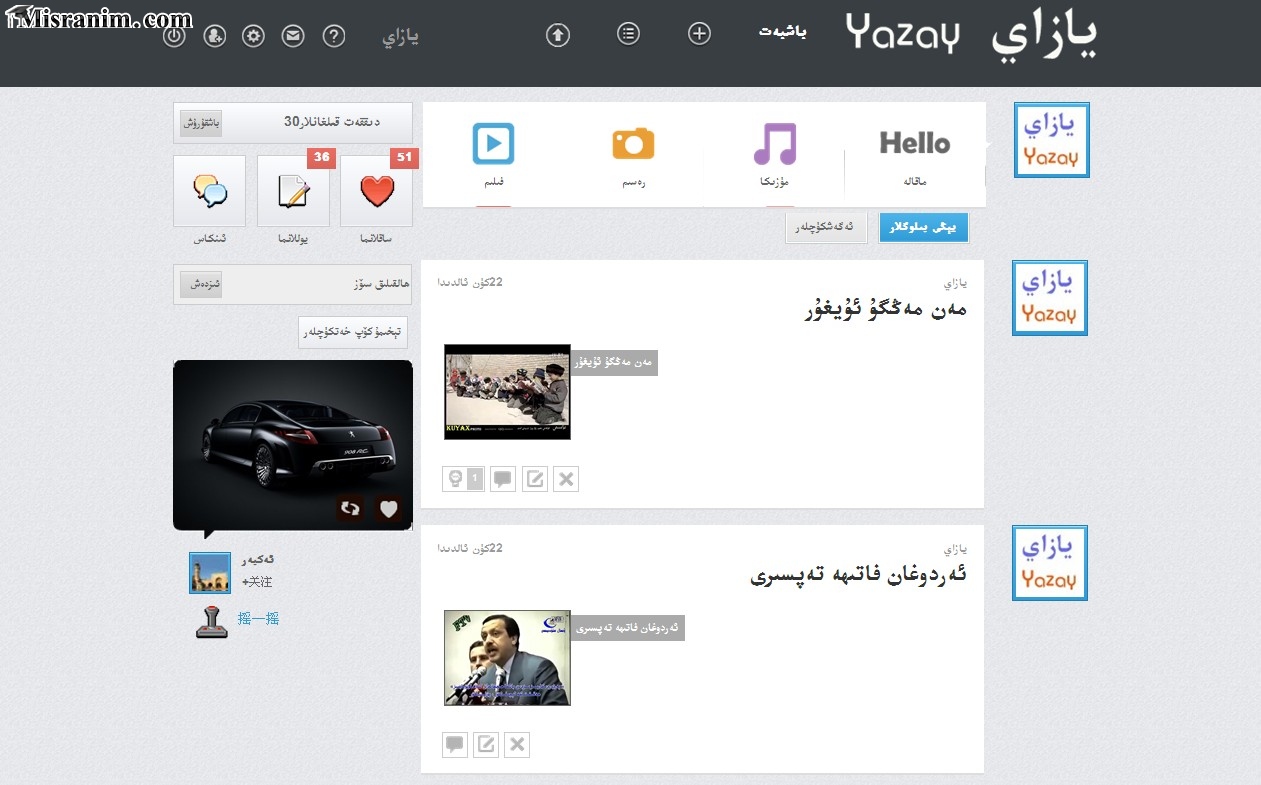Viewport: 1261px width, 785px height.
Task: Click the gray caption on first post thumbnail
Action: click(614, 362)
